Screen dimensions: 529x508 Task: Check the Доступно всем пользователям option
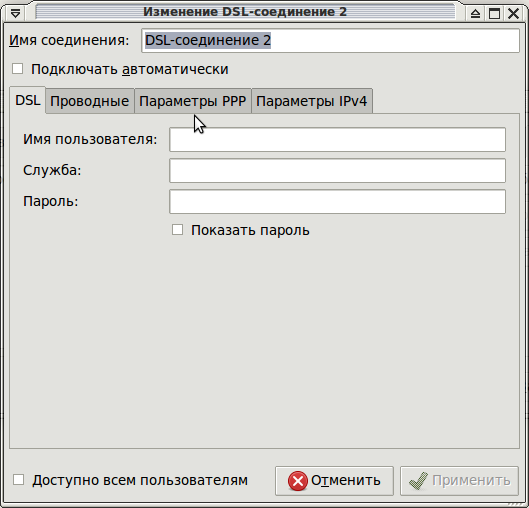pyautogui.click(x=19, y=480)
